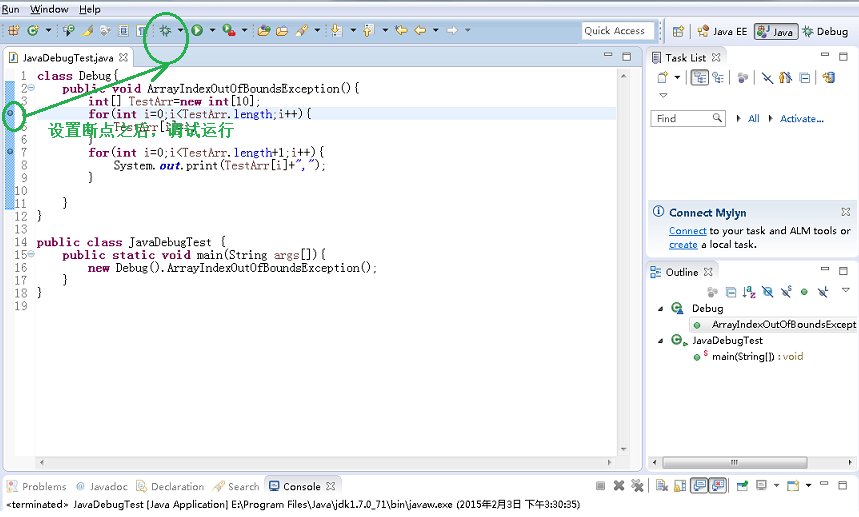Click the Synchronize Changed icon in Task List
This screenshot has width=859, height=517.
click(829, 77)
